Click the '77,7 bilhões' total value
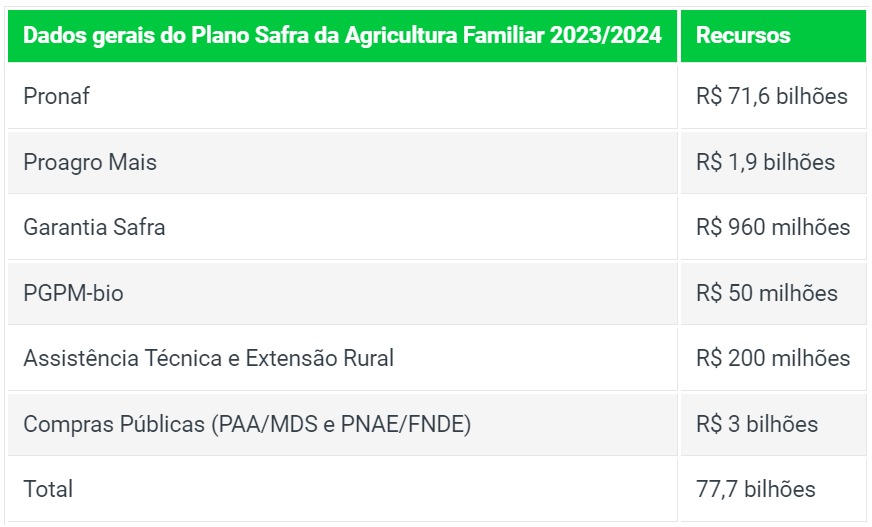The width and height of the screenshot is (872, 527). (x=756, y=489)
